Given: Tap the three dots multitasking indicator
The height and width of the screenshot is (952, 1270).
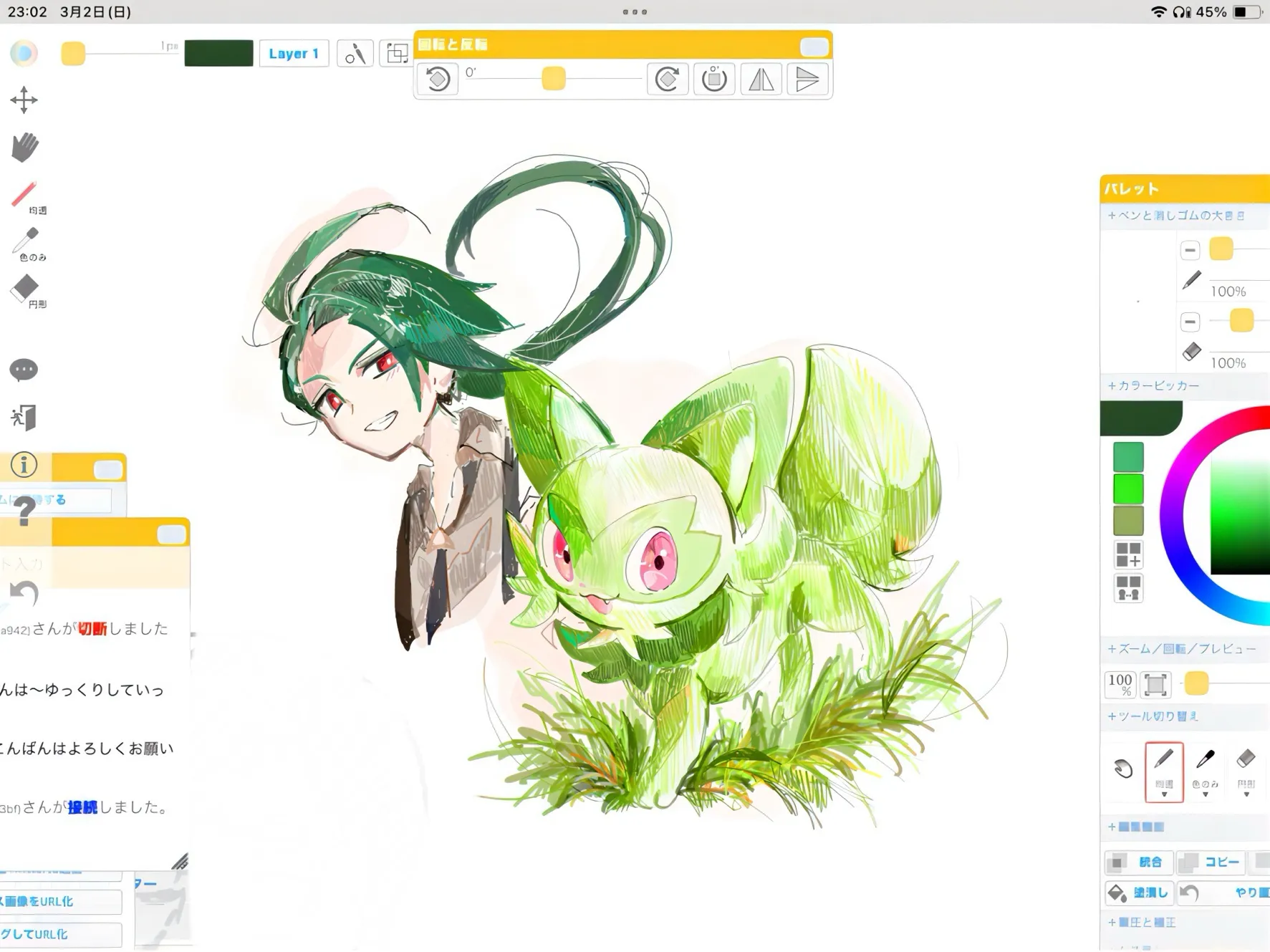Looking at the screenshot, I should pyautogui.click(x=635, y=12).
